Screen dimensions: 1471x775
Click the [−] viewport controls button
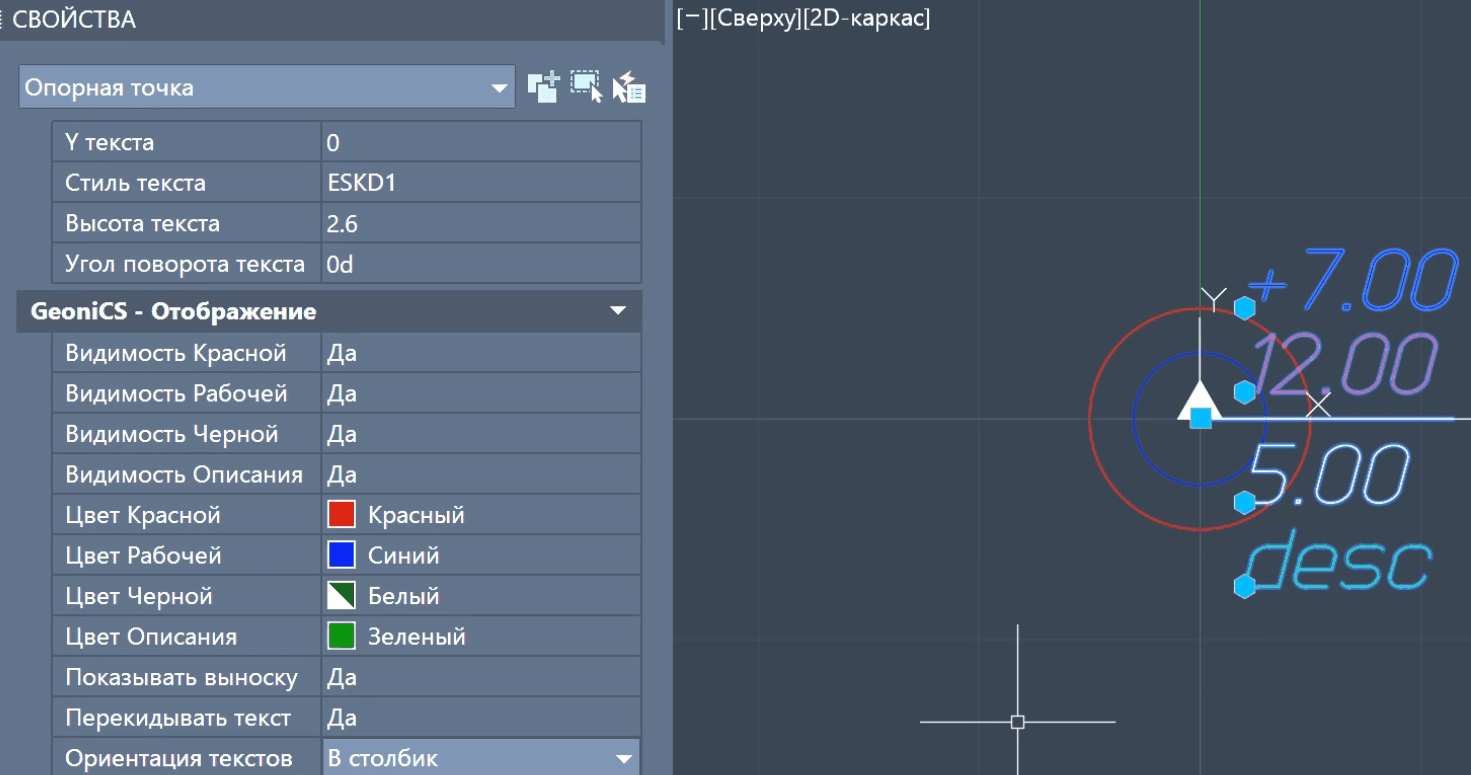690,18
